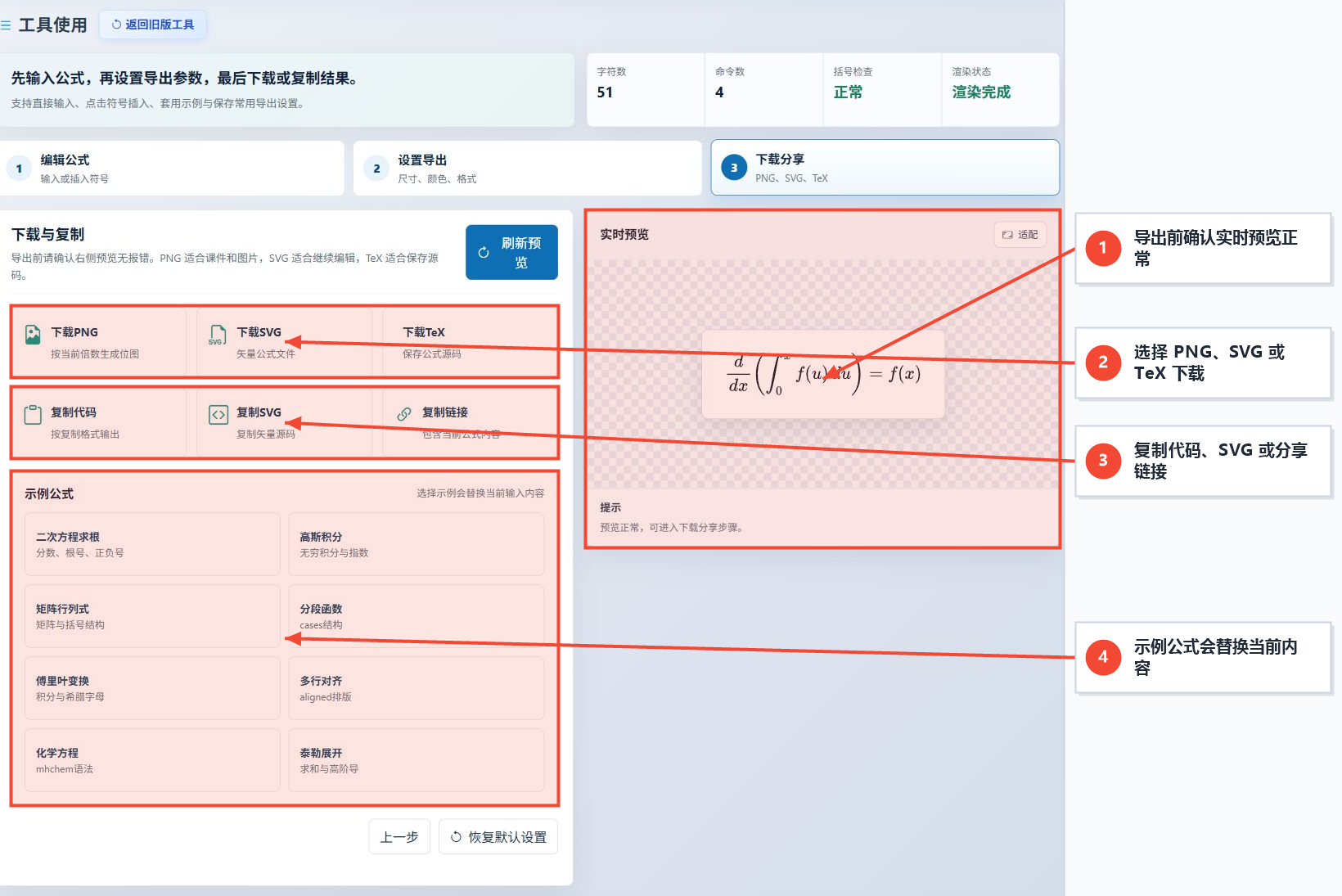The image size is (1342, 896).
Task: Load the 高斯积分 example formula
Action: [417, 544]
